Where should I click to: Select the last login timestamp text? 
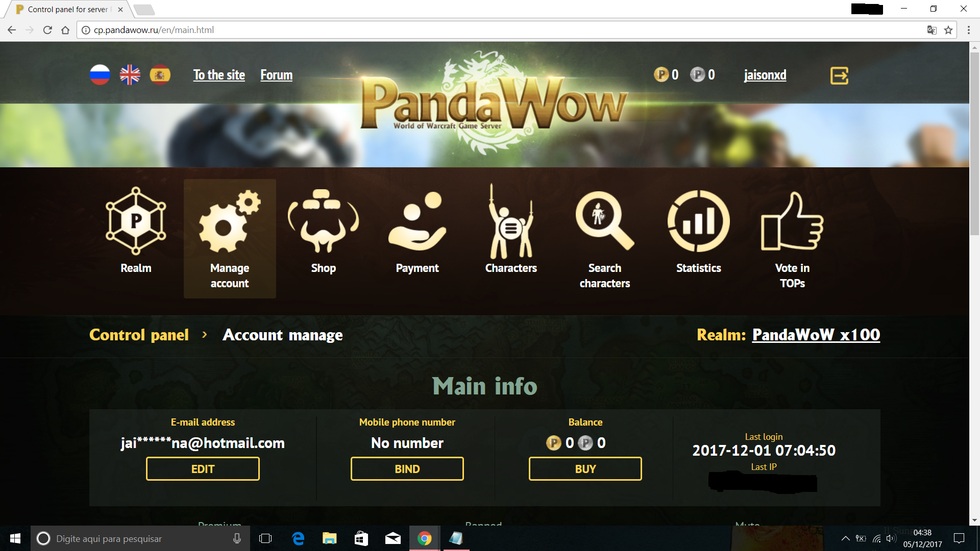click(764, 450)
